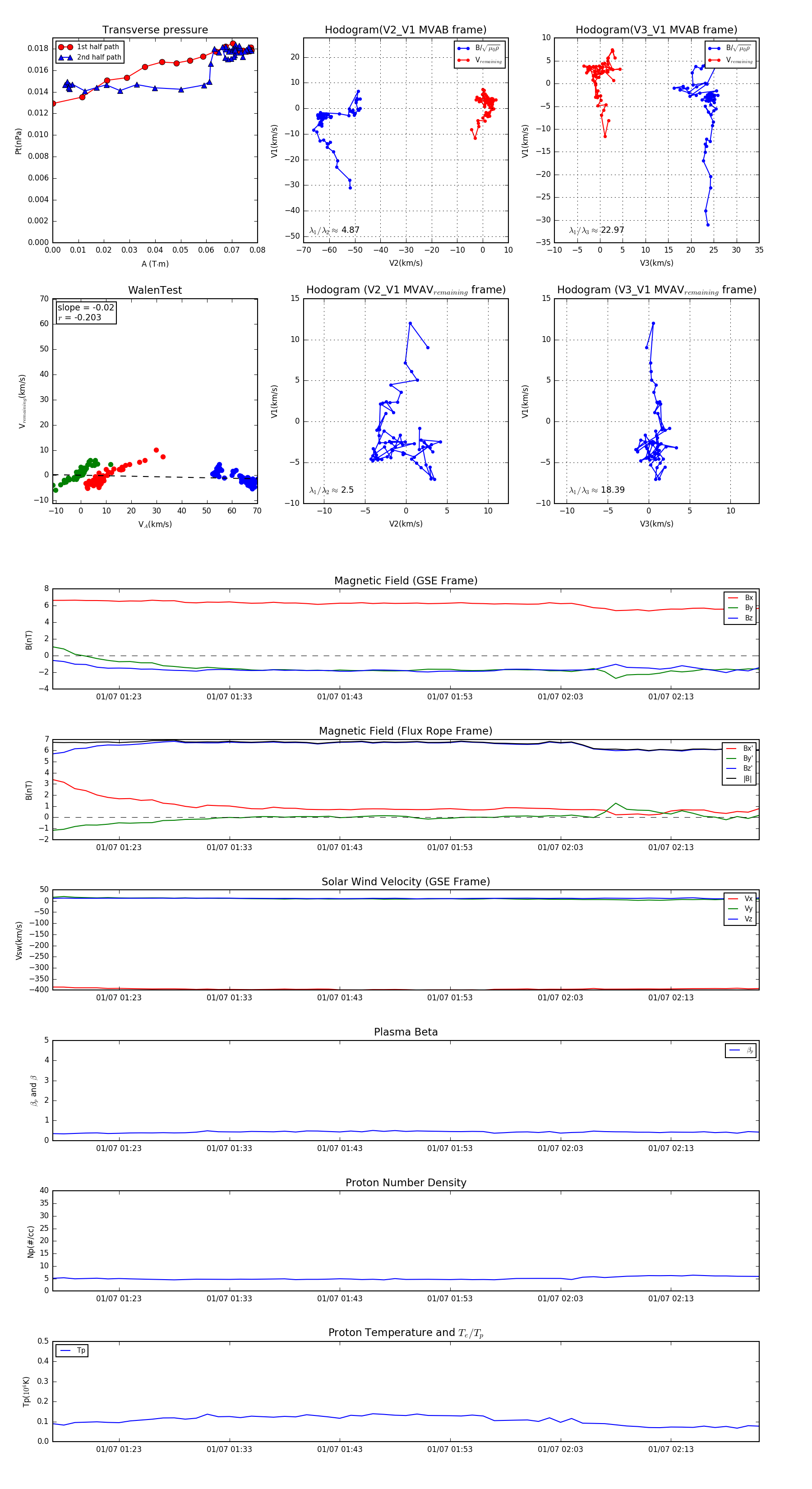This screenshot has height=1489, width=812.
Task: Click 'V3(km/s)' x-axis label of V3_V1 MVAB hodogram
Action: [656, 263]
